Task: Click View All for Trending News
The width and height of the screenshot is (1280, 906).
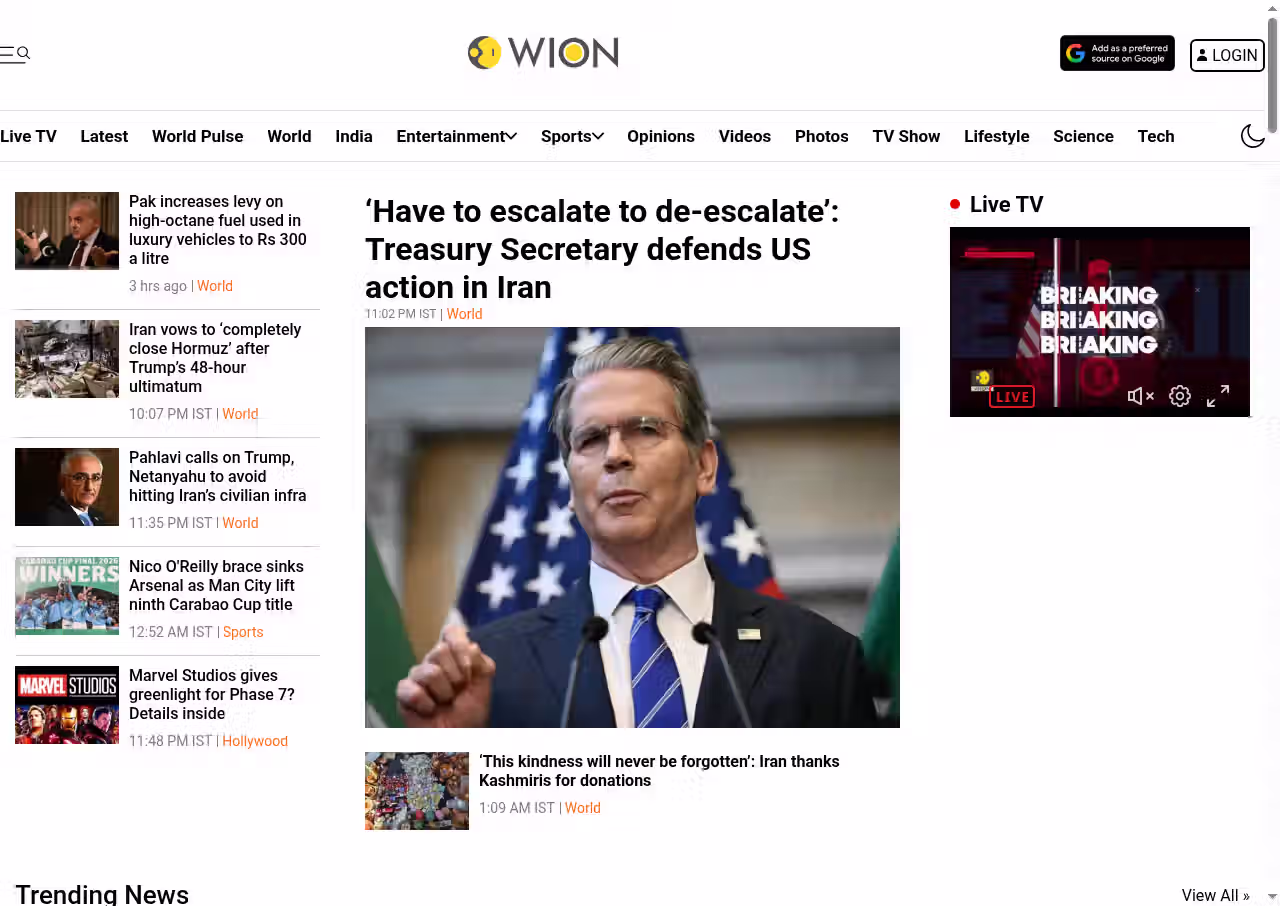Action: pyautogui.click(x=1215, y=895)
